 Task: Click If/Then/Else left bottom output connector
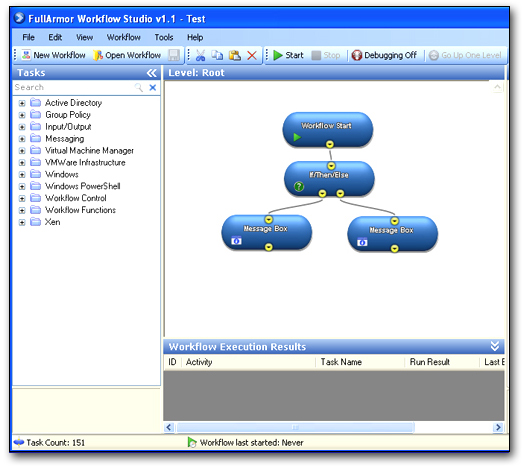322,193
